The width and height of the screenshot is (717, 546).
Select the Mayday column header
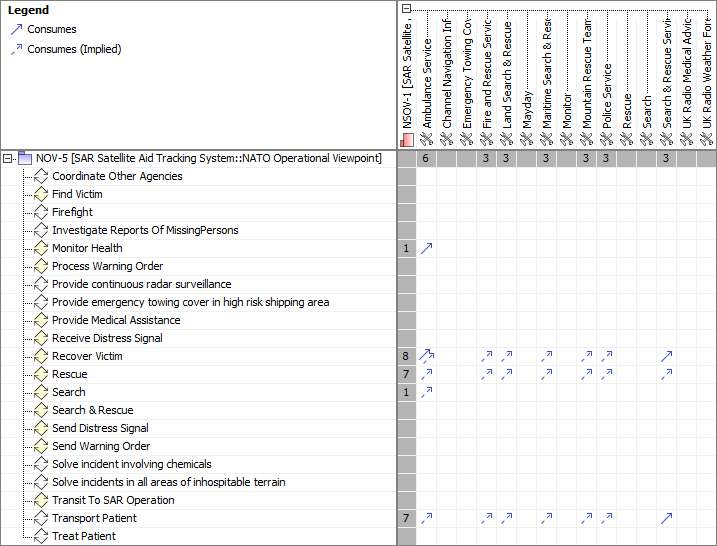click(x=526, y=109)
